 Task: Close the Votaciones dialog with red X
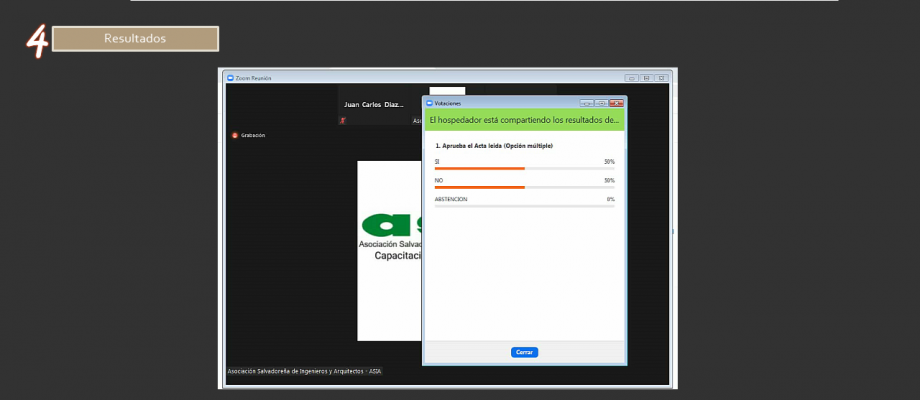pyautogui.click(x=616, y=103)
